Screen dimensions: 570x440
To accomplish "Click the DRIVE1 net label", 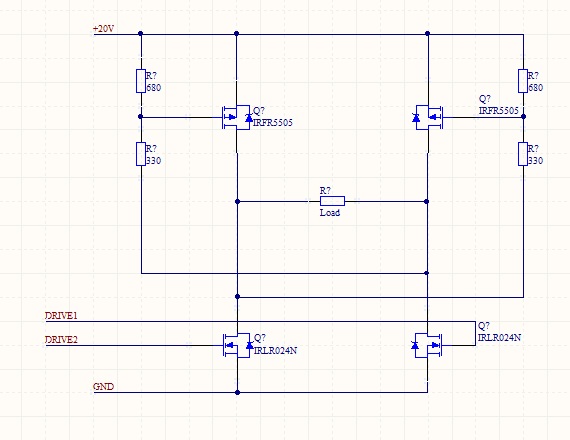I will pos(61,316).
